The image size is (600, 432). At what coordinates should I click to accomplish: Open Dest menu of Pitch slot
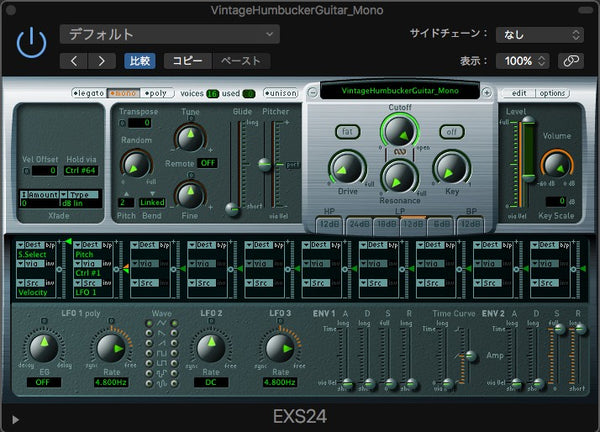[88, 245]
